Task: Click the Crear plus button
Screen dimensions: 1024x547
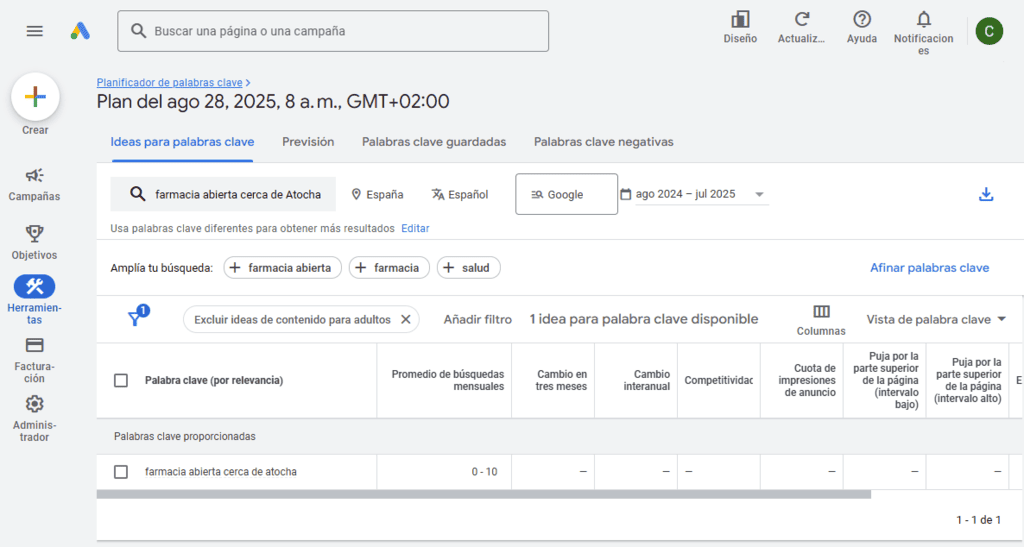Action: (35, 97)
